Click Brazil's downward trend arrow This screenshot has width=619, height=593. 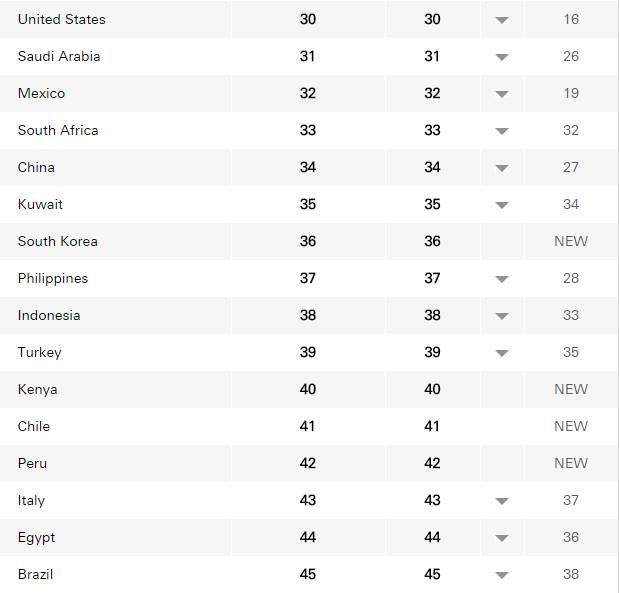502,575
